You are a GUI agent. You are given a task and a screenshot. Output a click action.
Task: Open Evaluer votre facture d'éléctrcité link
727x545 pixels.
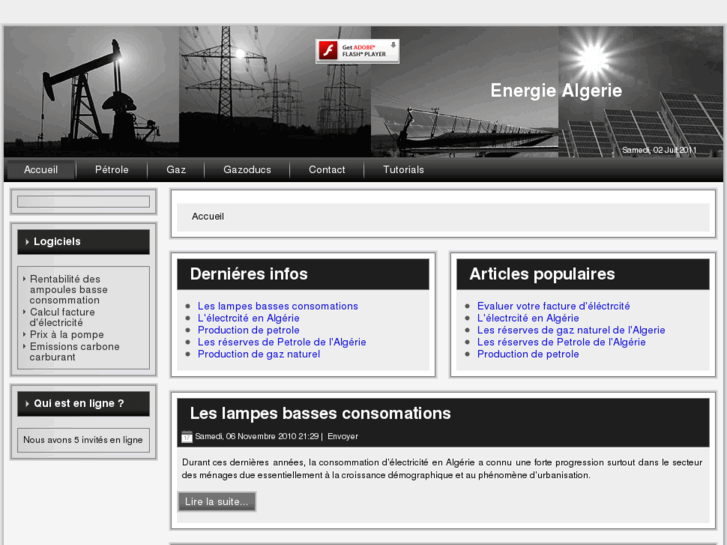click(554, 306)
